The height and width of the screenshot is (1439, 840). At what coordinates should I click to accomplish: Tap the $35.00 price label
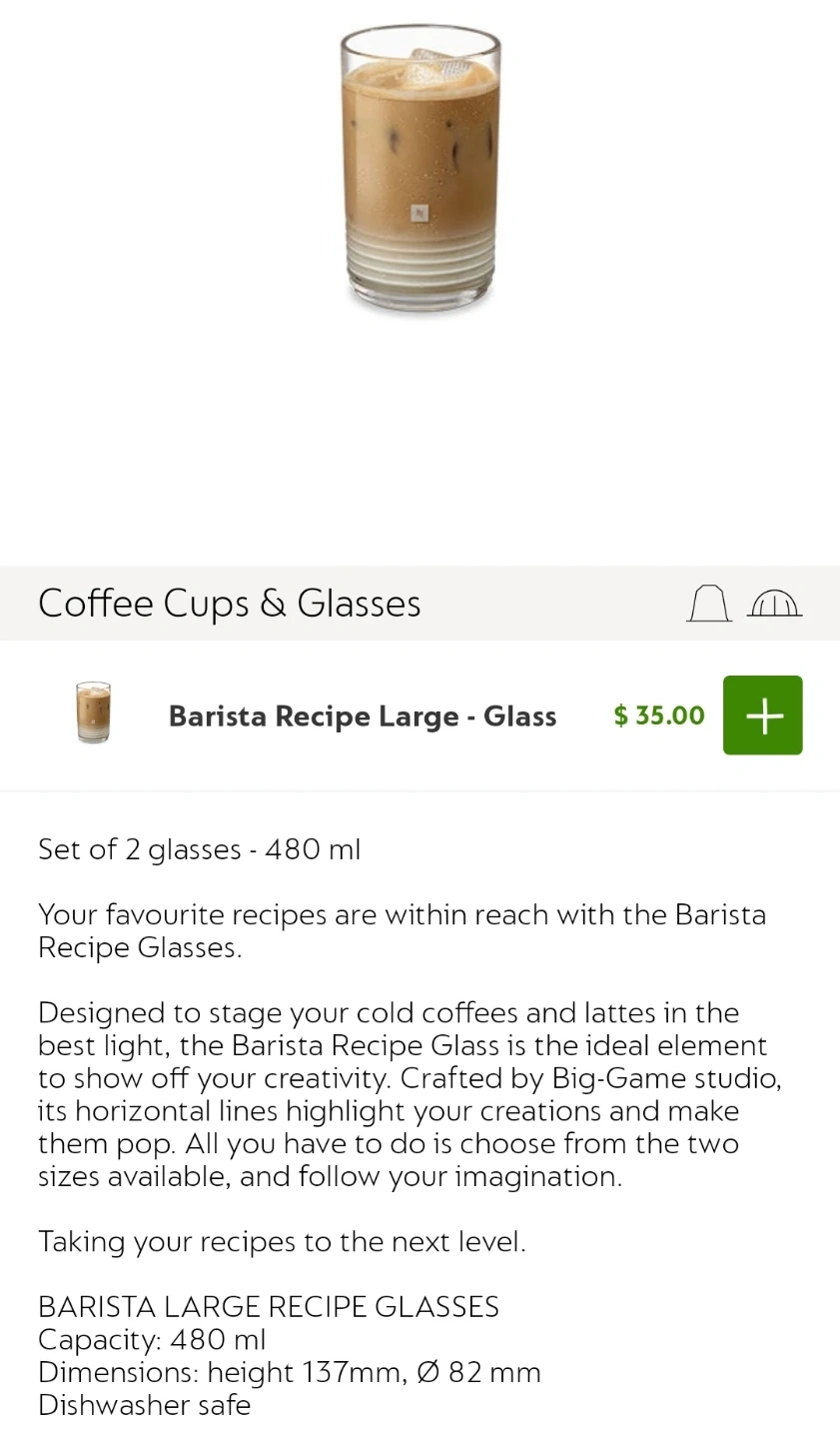pyautogui.click(x=658, y=716)
